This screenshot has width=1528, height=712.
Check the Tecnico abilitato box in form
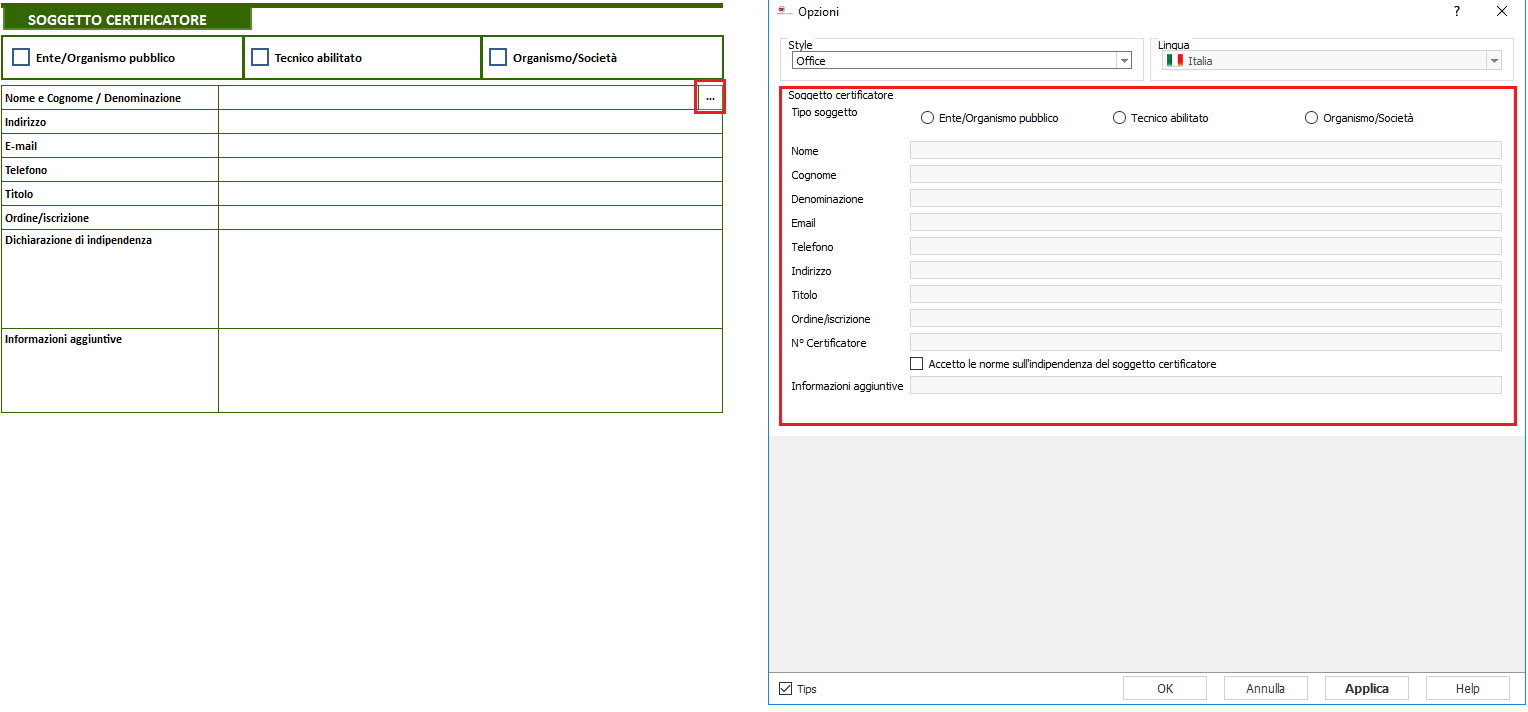tap(260, 58)
